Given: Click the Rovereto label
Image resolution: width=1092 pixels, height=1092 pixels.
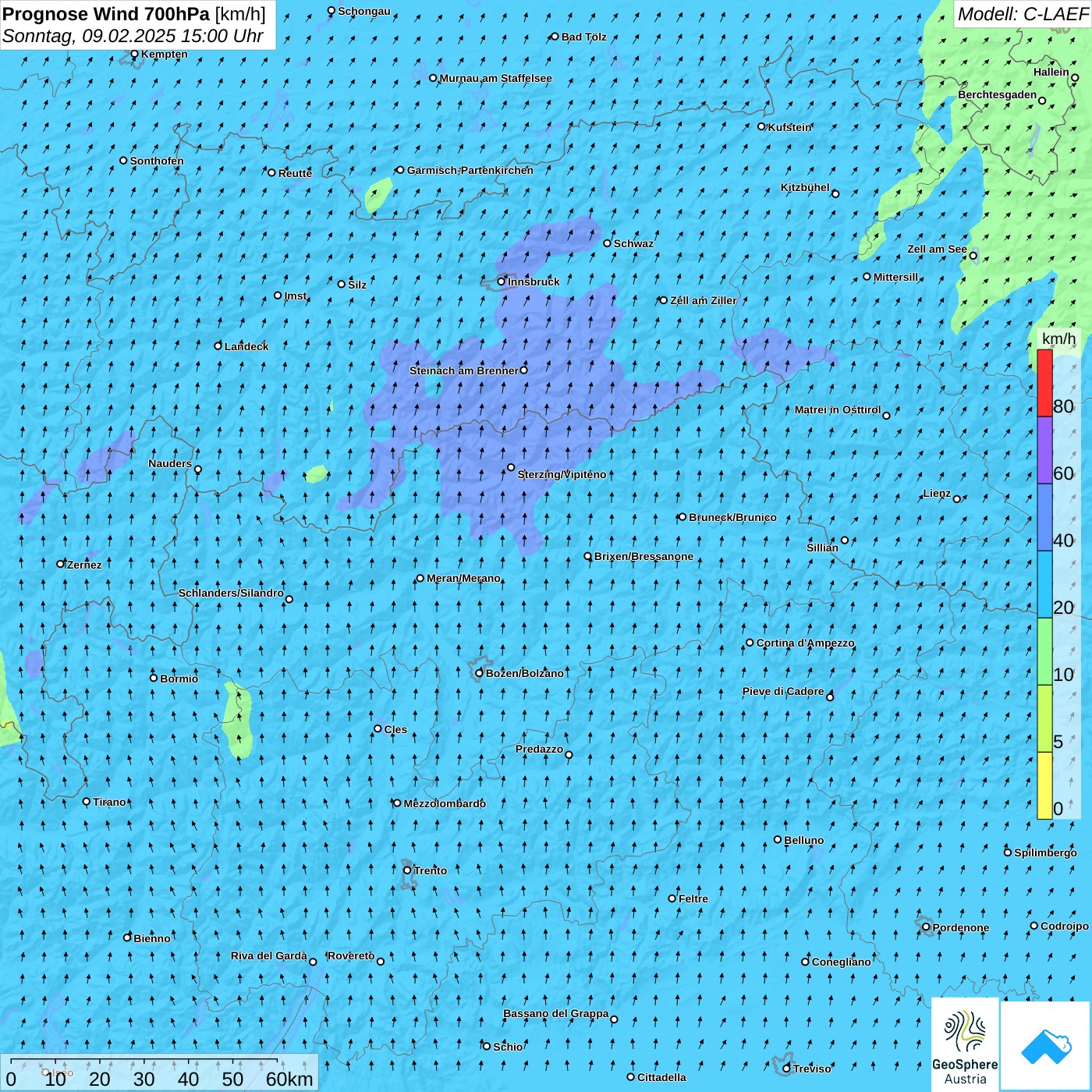Looking at the screenshot, I should [x=351, y=955].
